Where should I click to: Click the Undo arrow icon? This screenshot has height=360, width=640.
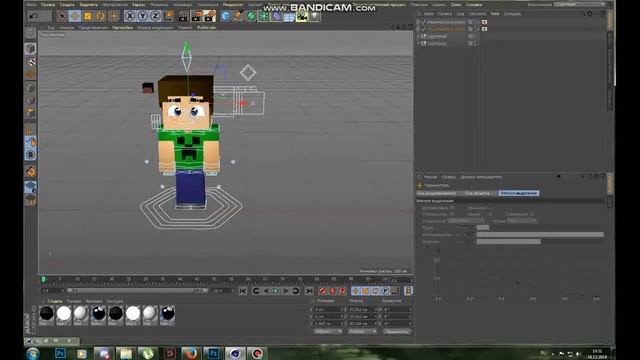[34, 16]
